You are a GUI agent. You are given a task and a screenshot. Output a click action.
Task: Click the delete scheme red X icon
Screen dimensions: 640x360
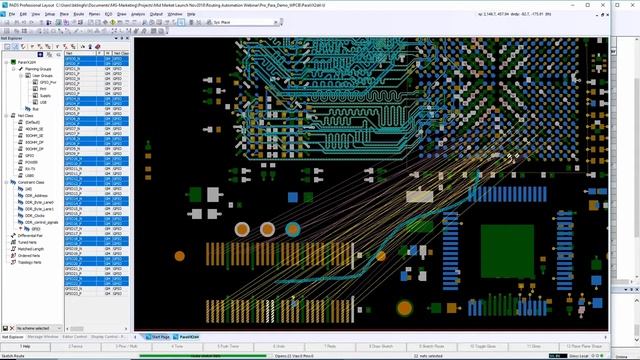12,328
